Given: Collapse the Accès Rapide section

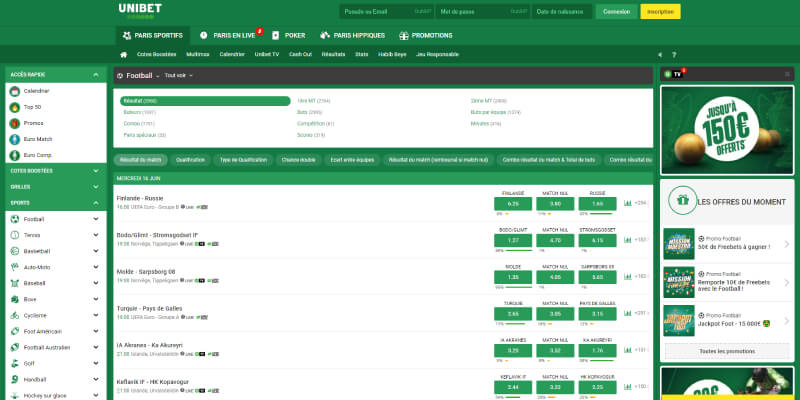Looking at the screenshot, I should pyautogui.click(x=96, y=74).
